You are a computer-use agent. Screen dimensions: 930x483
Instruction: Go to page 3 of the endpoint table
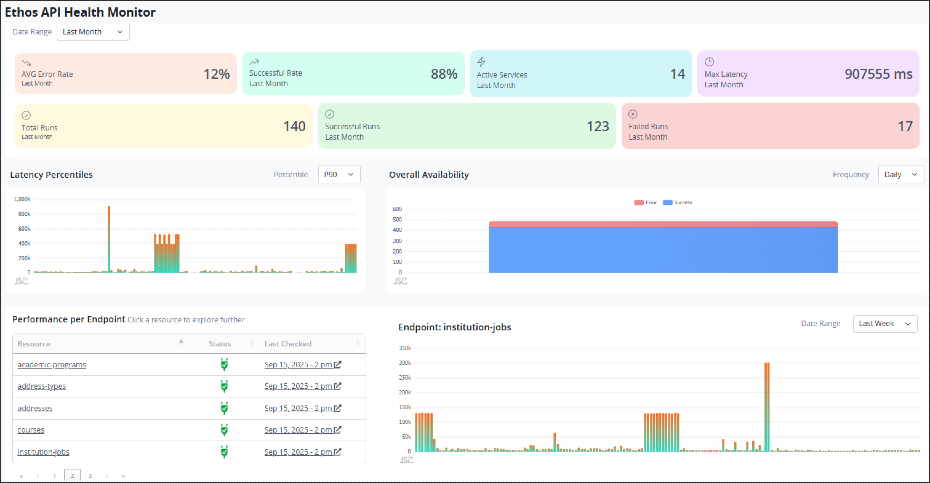click(89, 476)
